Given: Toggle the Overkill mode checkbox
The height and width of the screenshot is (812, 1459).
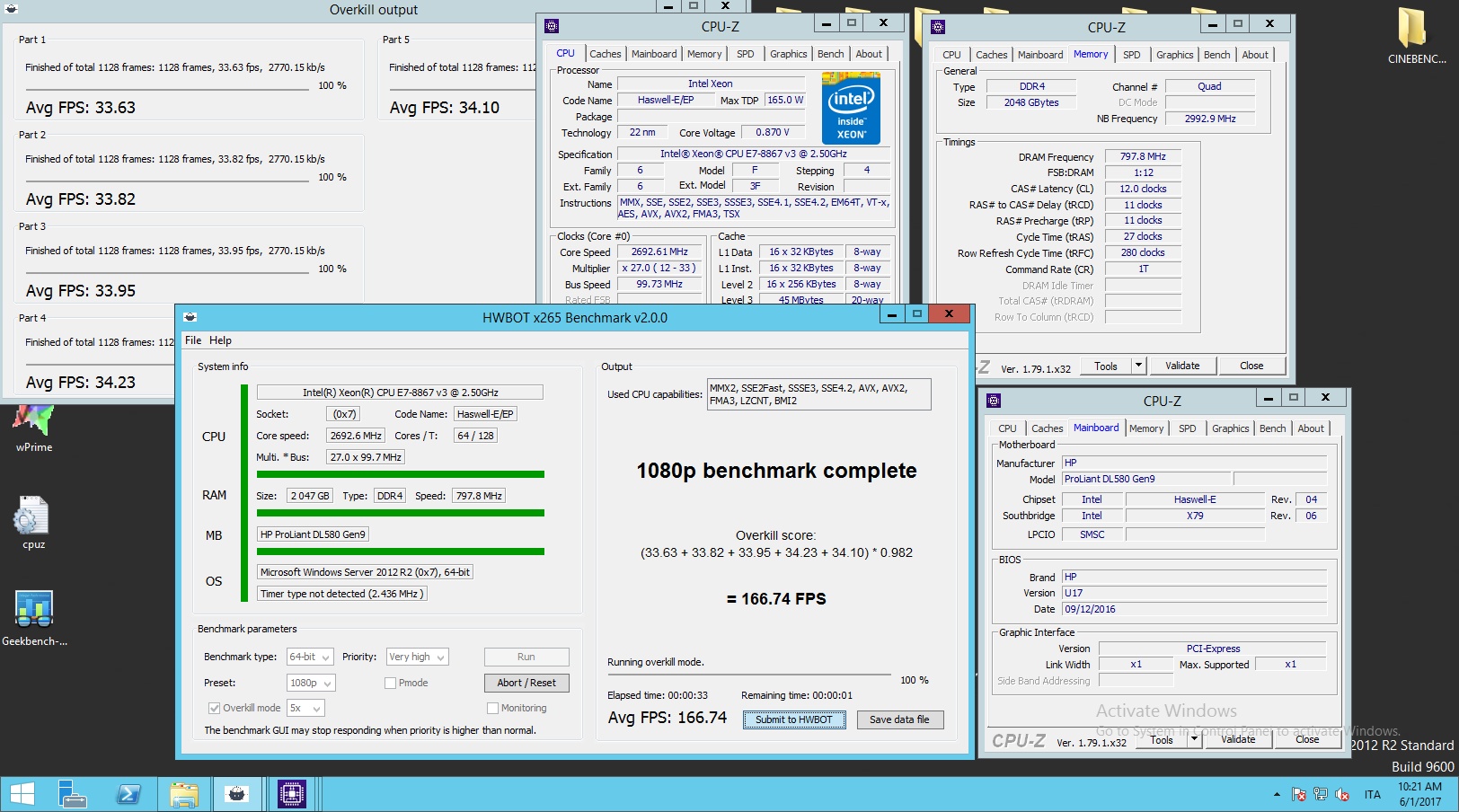Looking at the screenshot, I should coord(214,708).
